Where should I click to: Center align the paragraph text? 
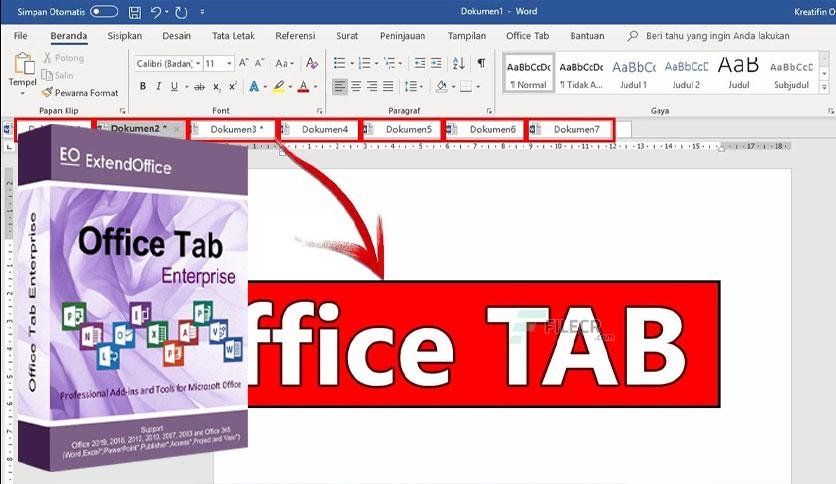coord(356,86)
